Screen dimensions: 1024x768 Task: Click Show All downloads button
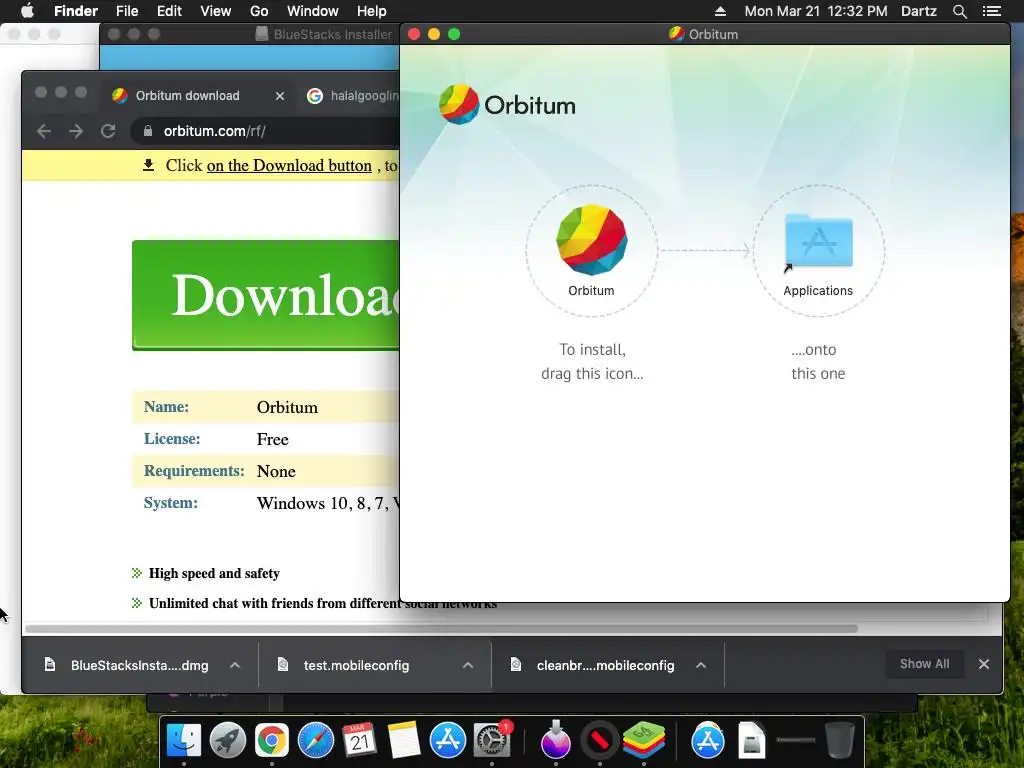coord(924,664)
